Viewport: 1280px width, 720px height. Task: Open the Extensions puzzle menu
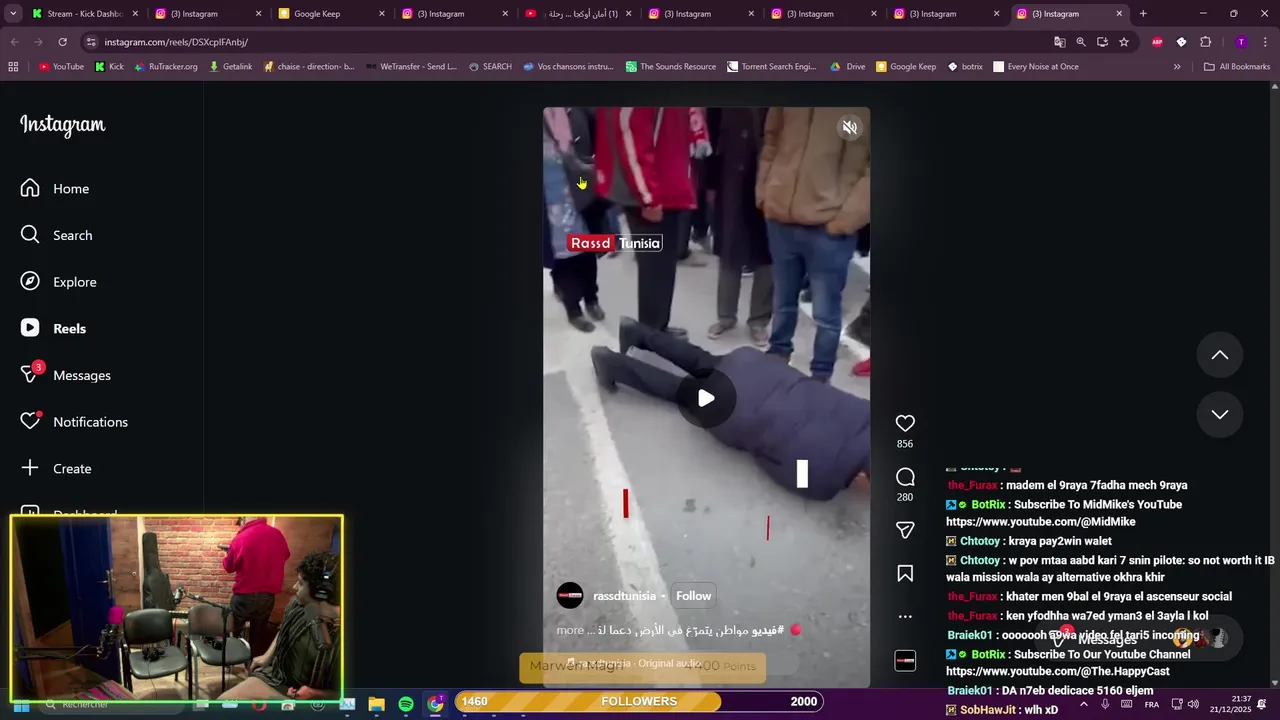tap(1205, 42)
